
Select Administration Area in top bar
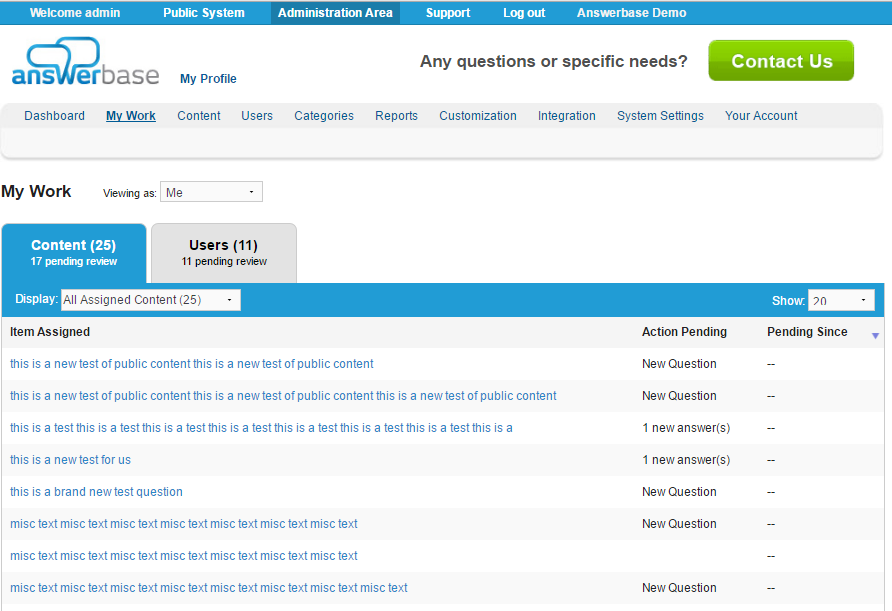pos(335,13)
